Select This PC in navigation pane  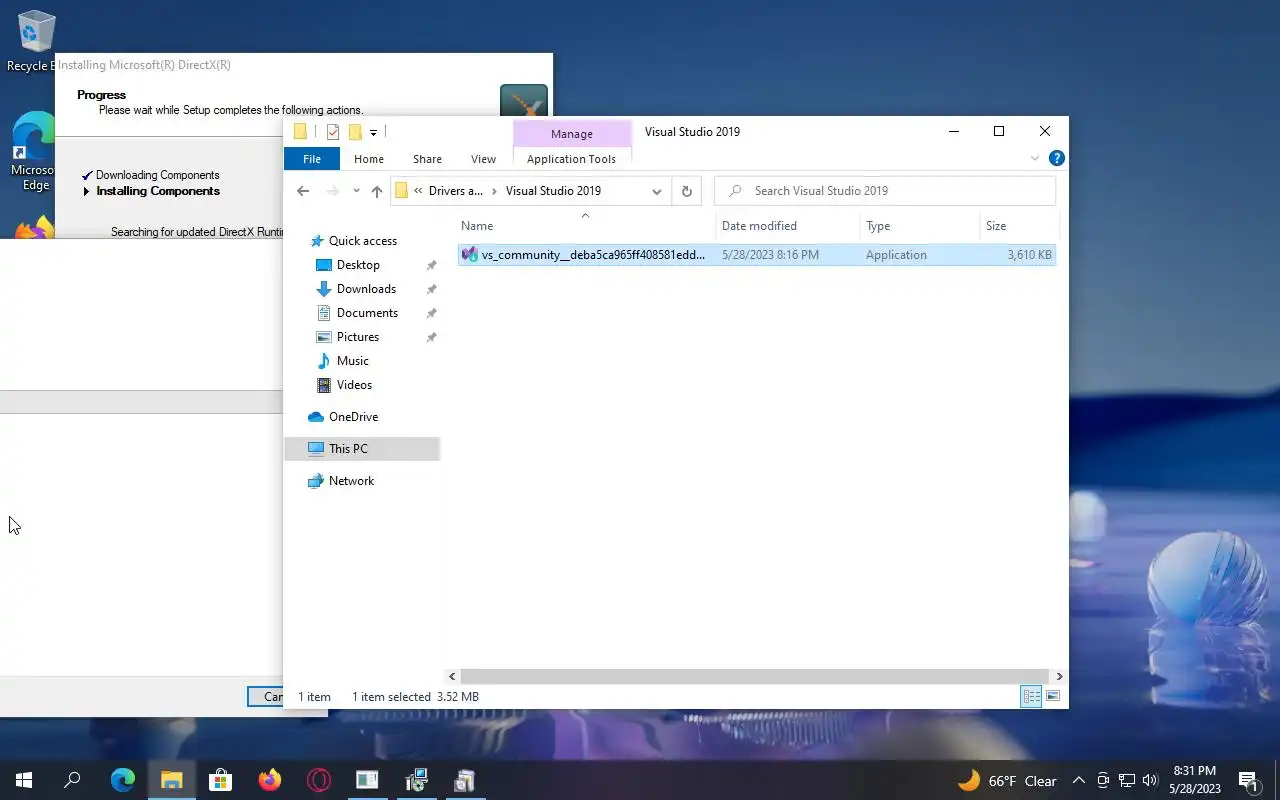pyautogui.click(x=363, y=449)
